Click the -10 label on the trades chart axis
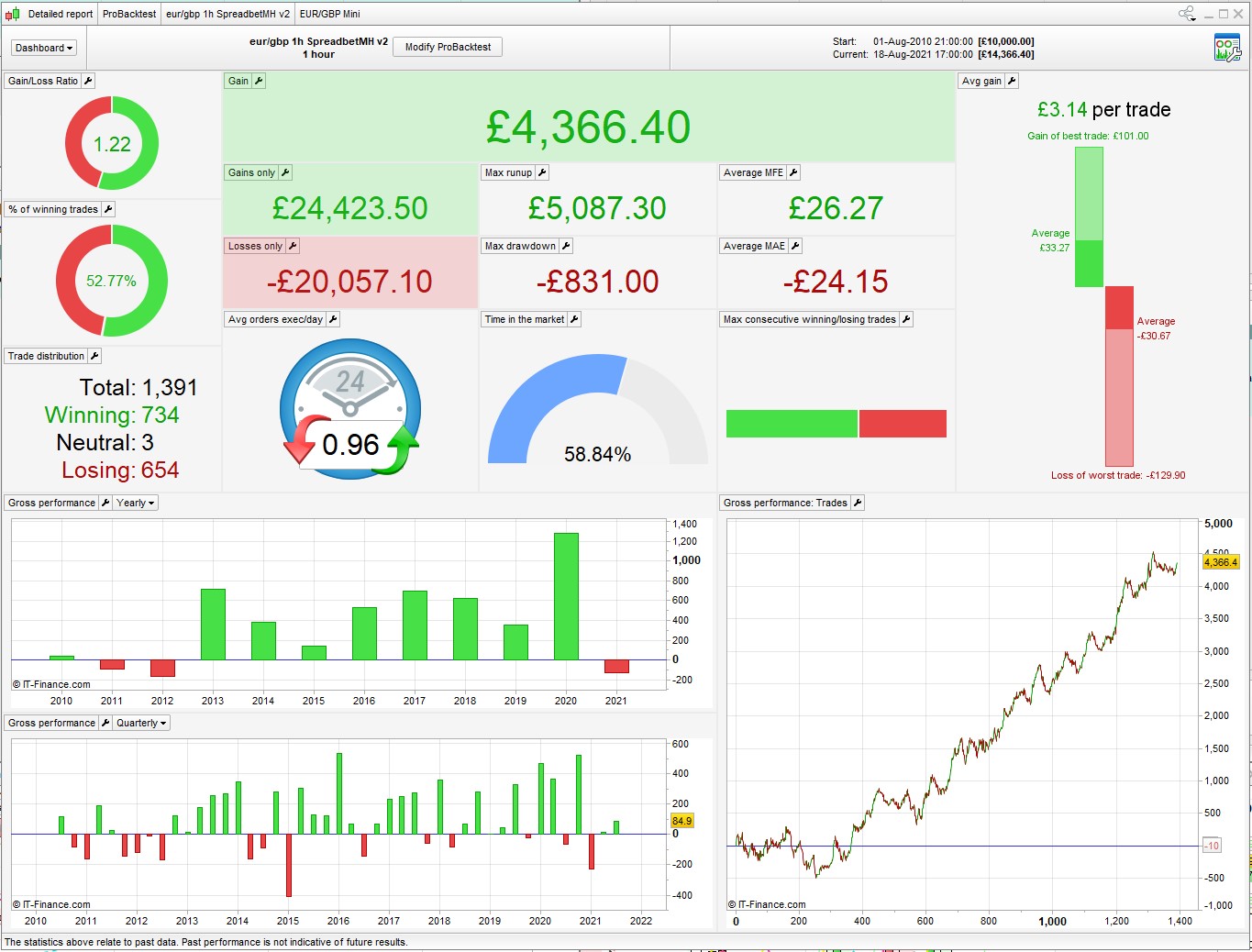 point(1212,846)
